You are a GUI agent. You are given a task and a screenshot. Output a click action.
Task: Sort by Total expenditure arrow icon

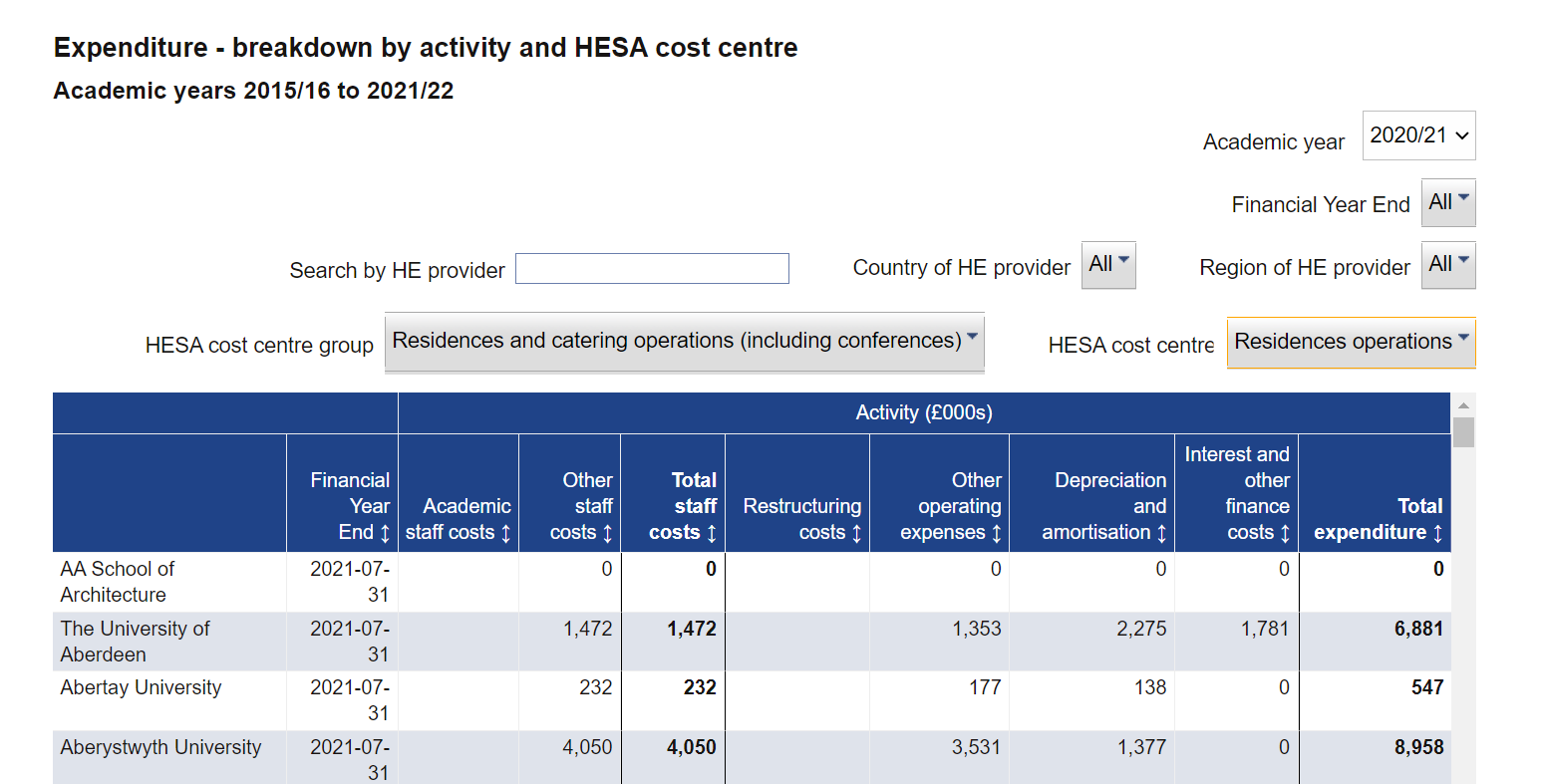pos(1437,533)
